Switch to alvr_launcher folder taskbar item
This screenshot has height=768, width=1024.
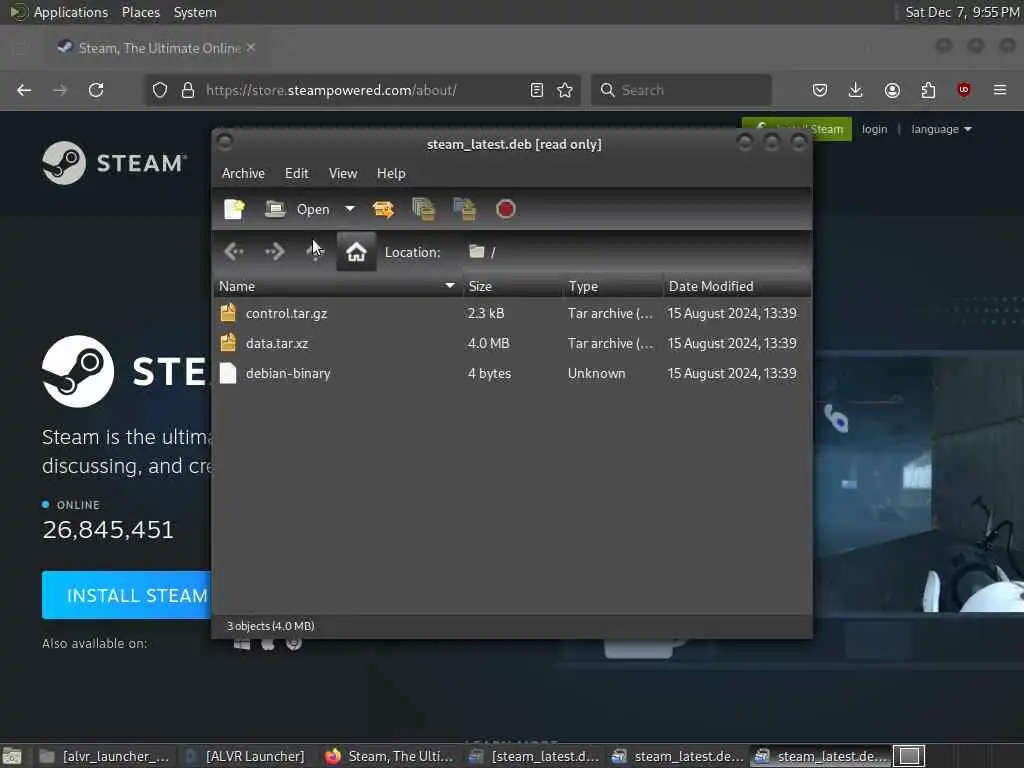(x=105, y=756)
